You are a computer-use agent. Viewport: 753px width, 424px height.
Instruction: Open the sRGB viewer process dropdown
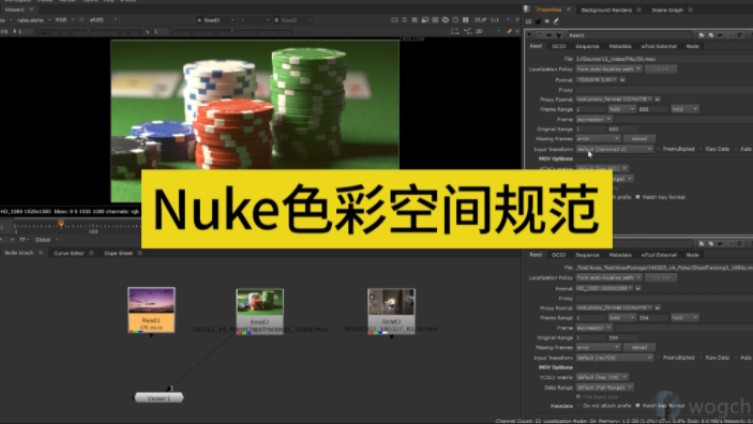102,20
